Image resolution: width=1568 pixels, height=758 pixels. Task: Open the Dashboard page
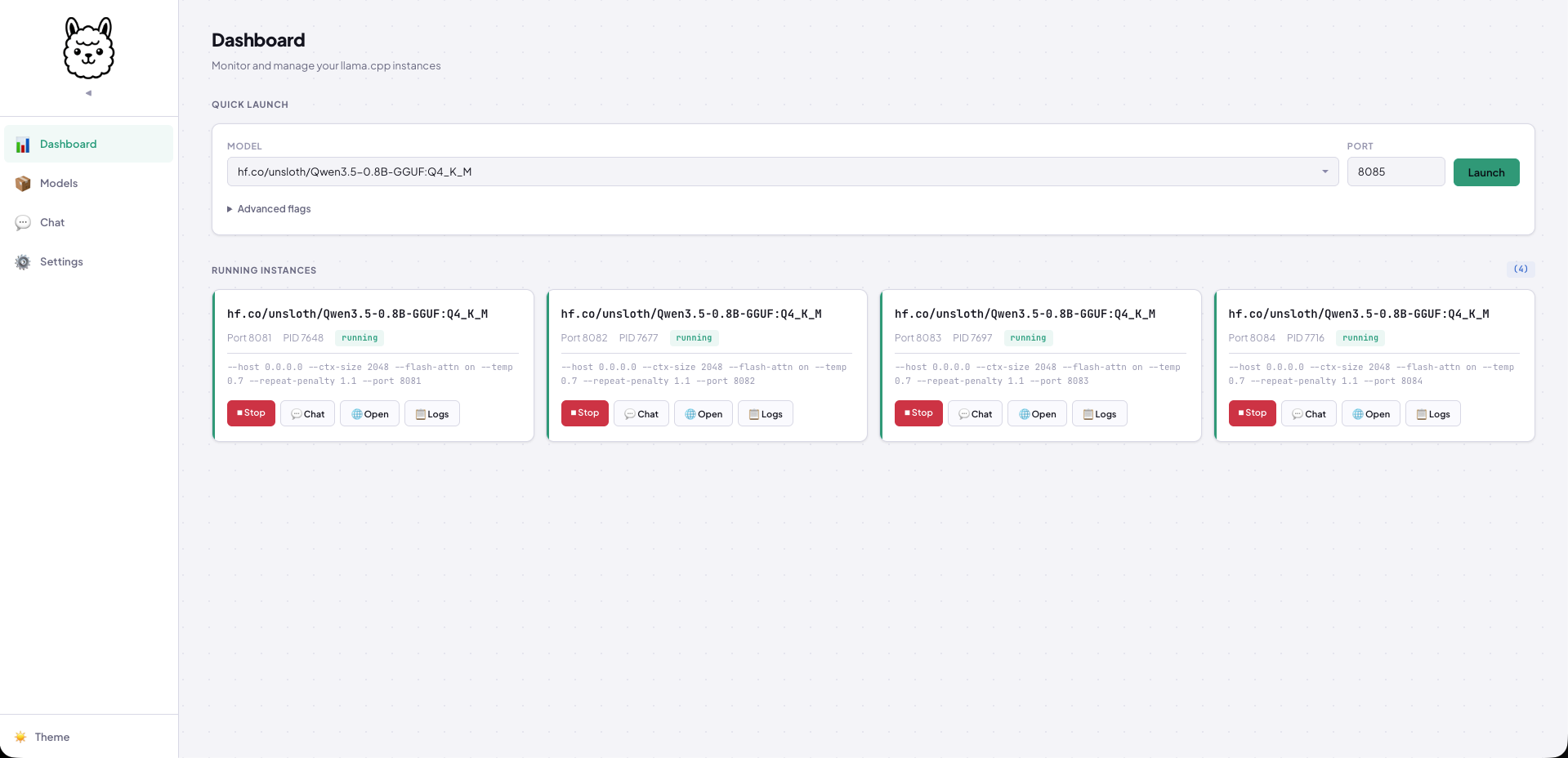(88, 144)
